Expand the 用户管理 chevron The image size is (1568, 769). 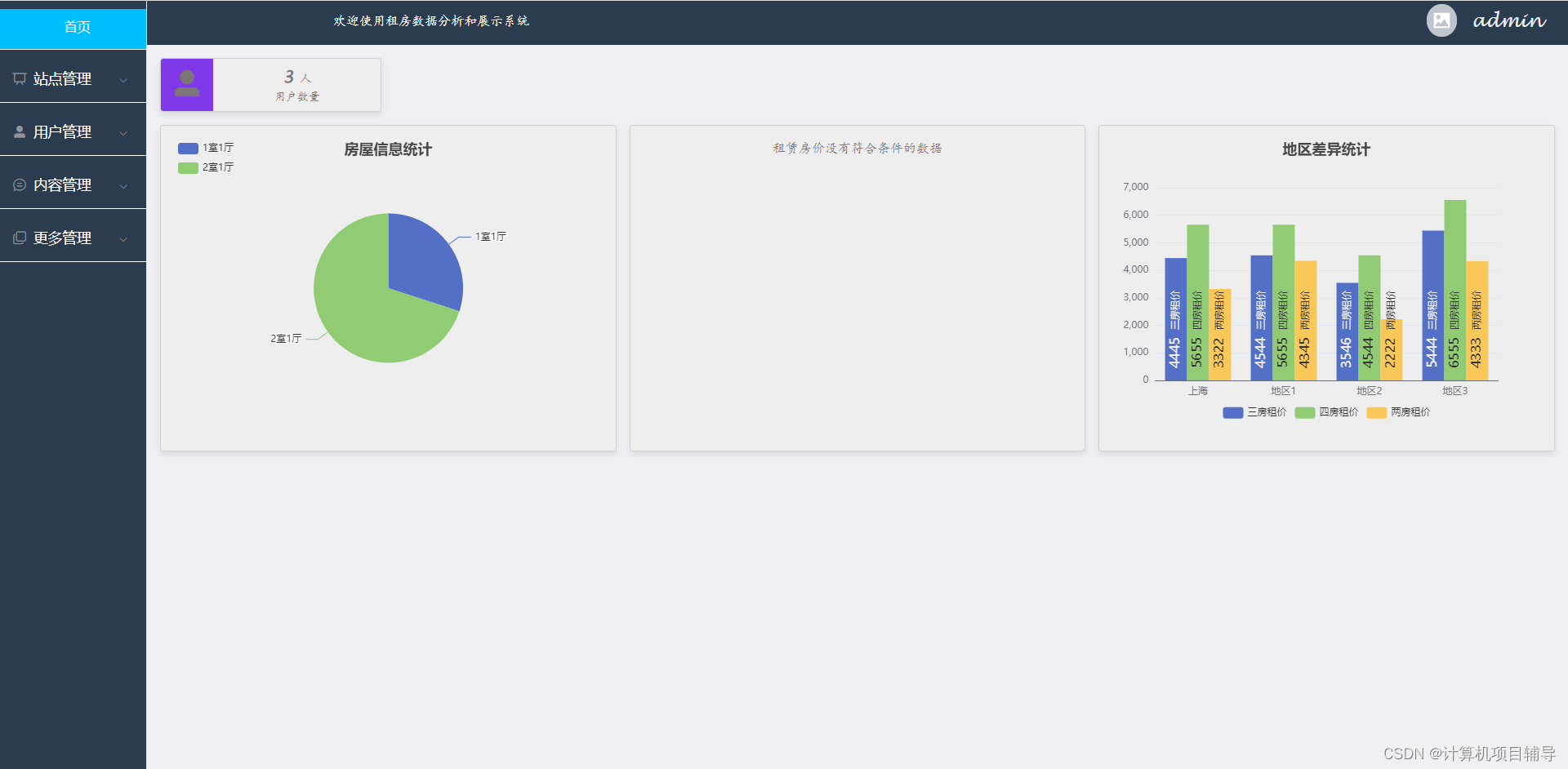click(x=123, y=133)
